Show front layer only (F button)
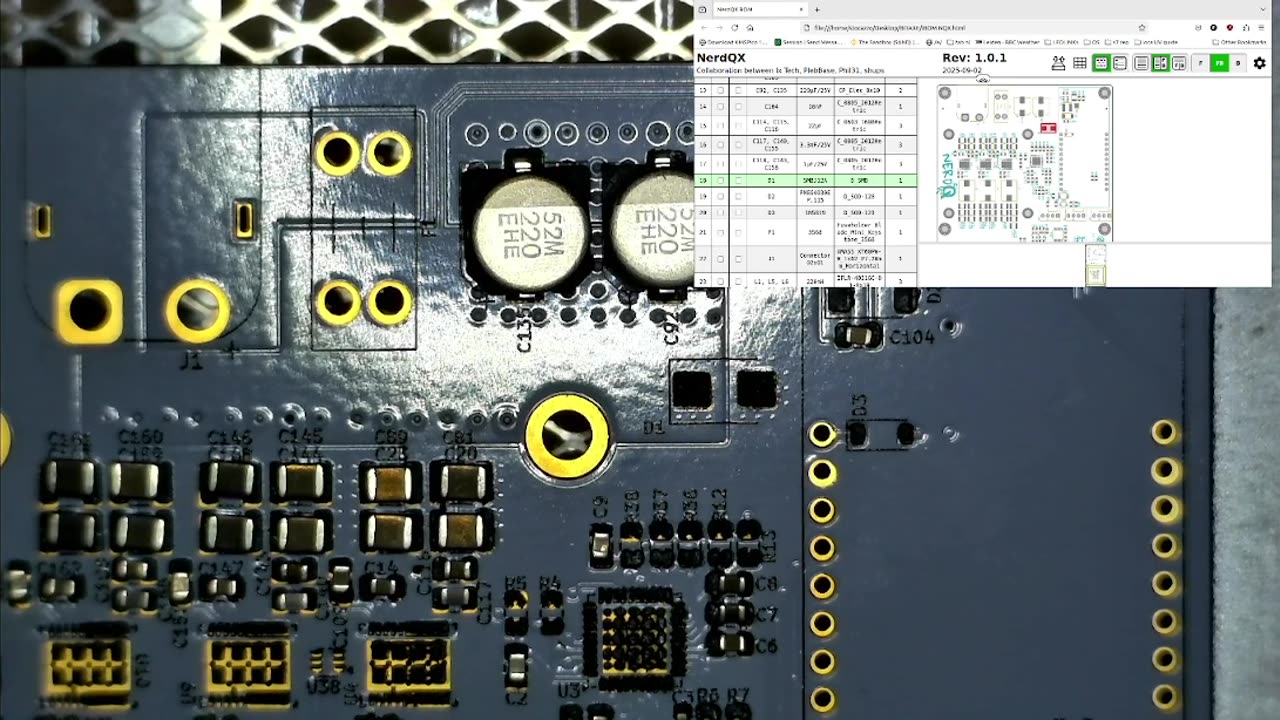Image resolution: width=1280 pixels, height=720 pixels. [x=1200, y=63]
